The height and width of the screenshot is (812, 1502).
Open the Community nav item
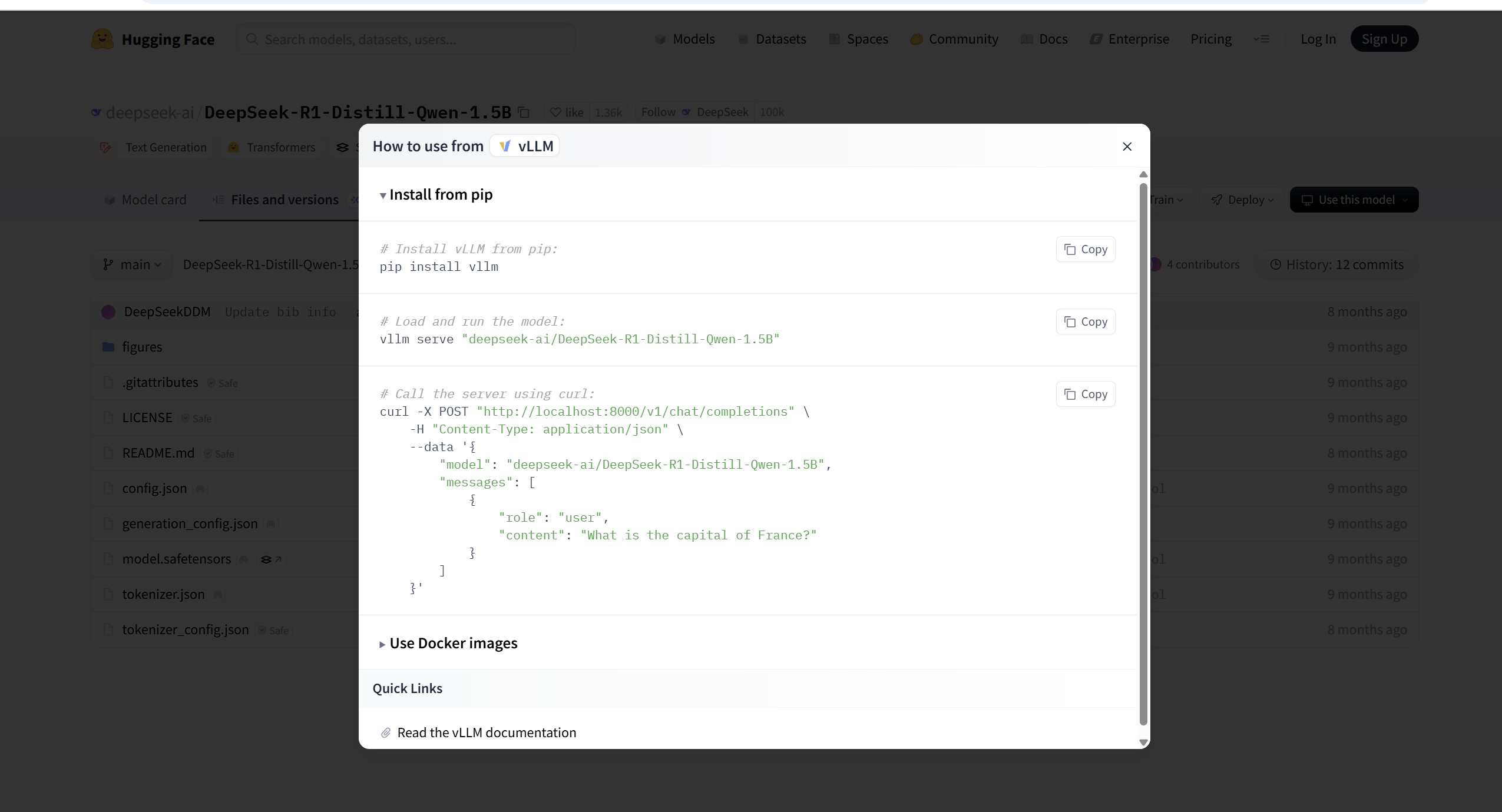tap(954, 39)
